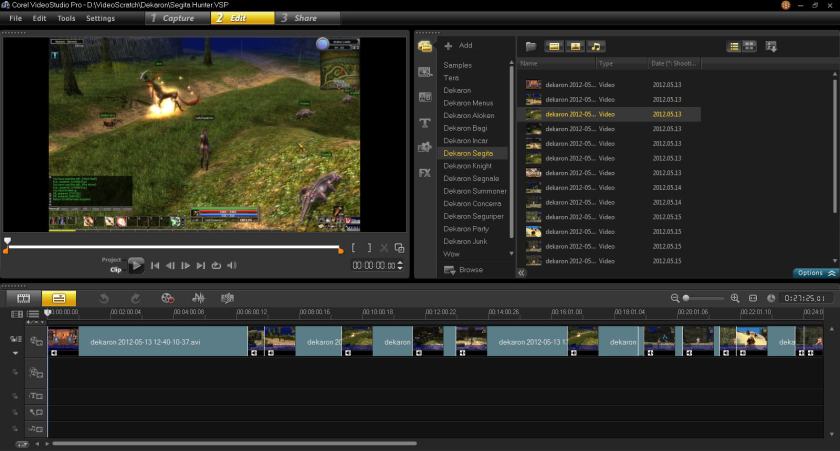Open the FX filter library

point(425,172)
